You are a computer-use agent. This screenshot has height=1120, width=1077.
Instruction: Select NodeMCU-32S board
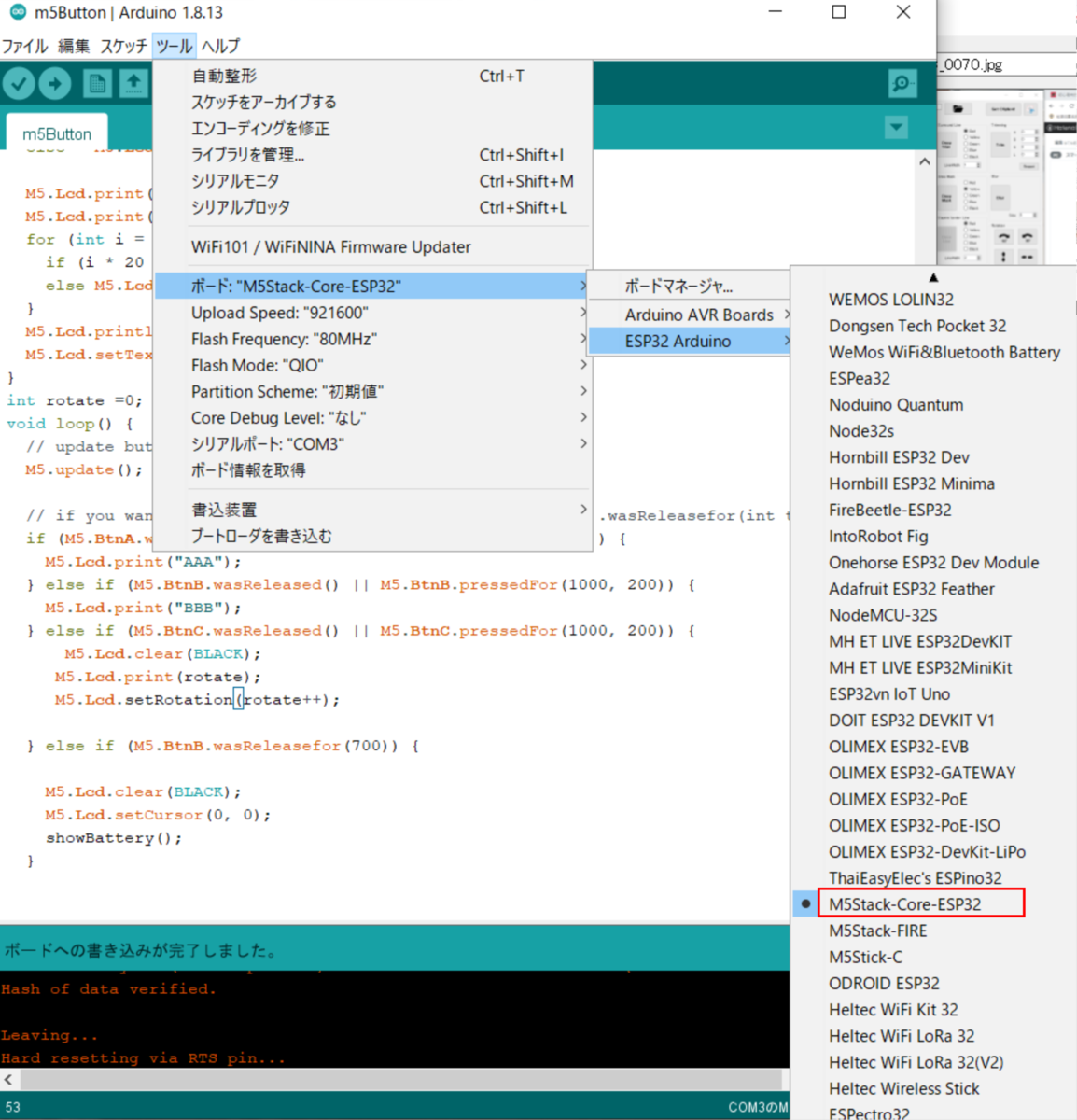coord(933,615)
